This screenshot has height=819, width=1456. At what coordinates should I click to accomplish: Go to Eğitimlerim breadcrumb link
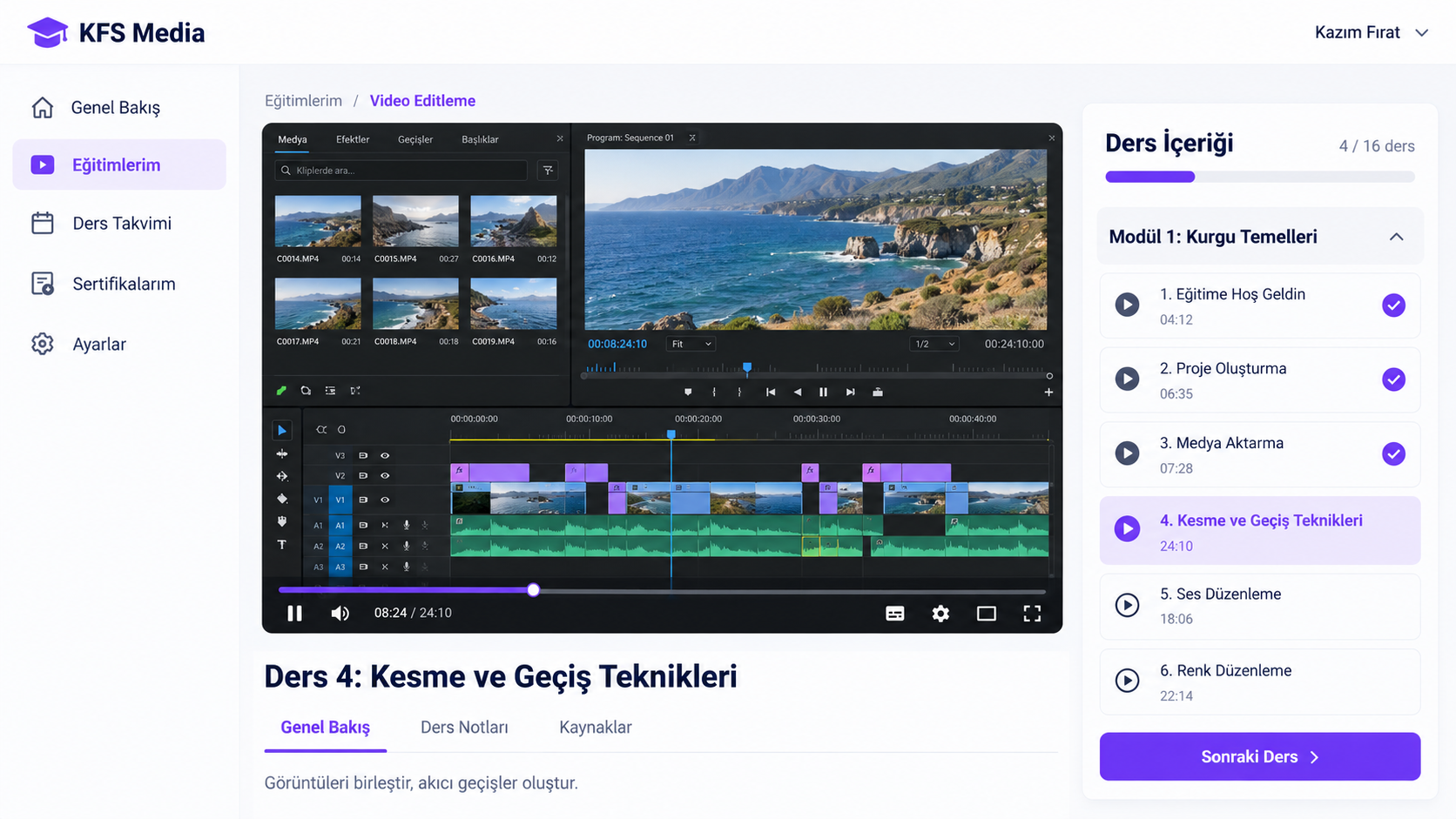(303, 101)
